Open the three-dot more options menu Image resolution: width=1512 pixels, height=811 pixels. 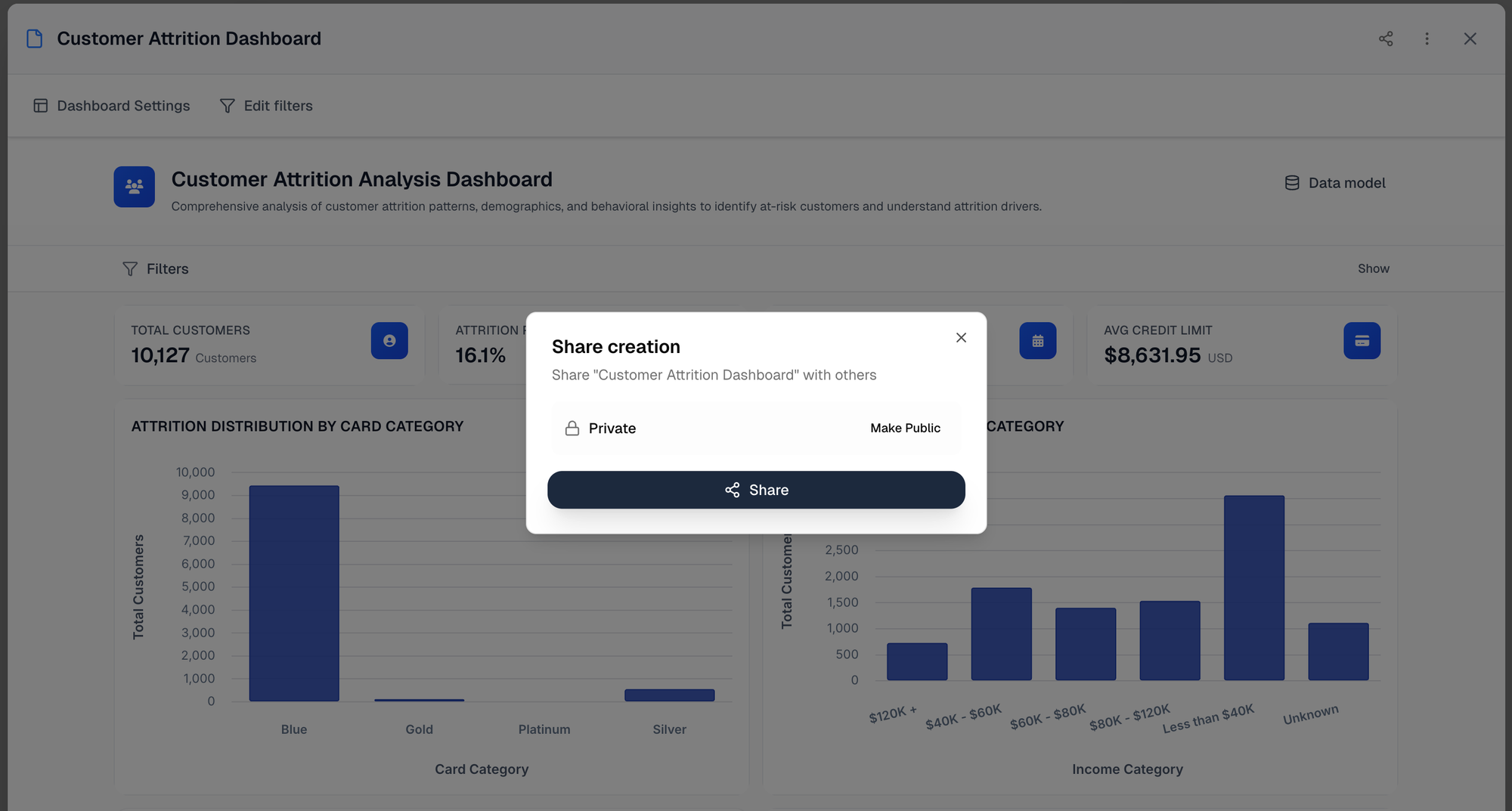coord(1427,39)
